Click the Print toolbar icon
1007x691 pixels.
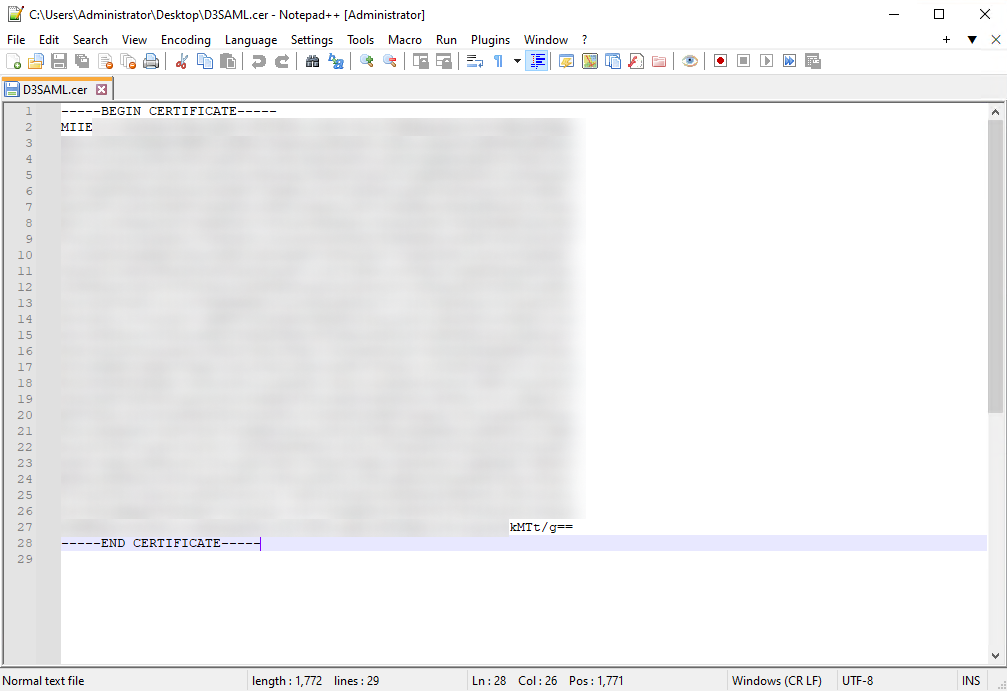[x=150, y=61]
